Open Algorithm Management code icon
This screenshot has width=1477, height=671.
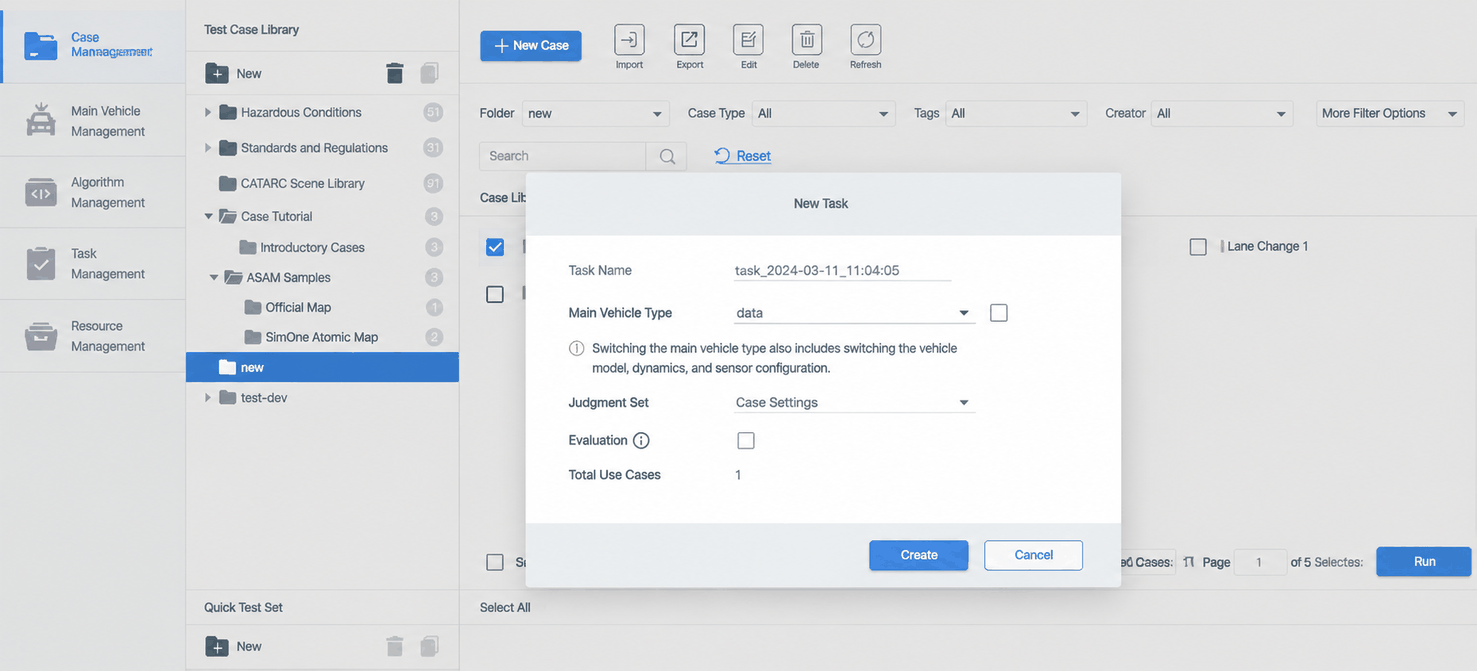pyautogui.click(x=41, y=192)
